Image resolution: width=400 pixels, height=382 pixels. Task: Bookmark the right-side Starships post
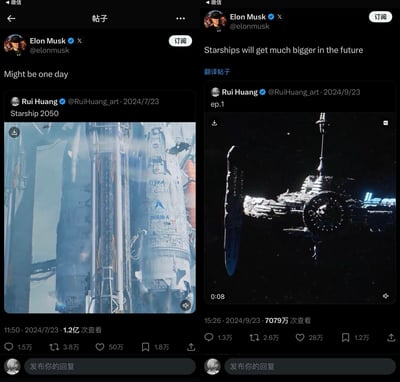click(346, 338)
